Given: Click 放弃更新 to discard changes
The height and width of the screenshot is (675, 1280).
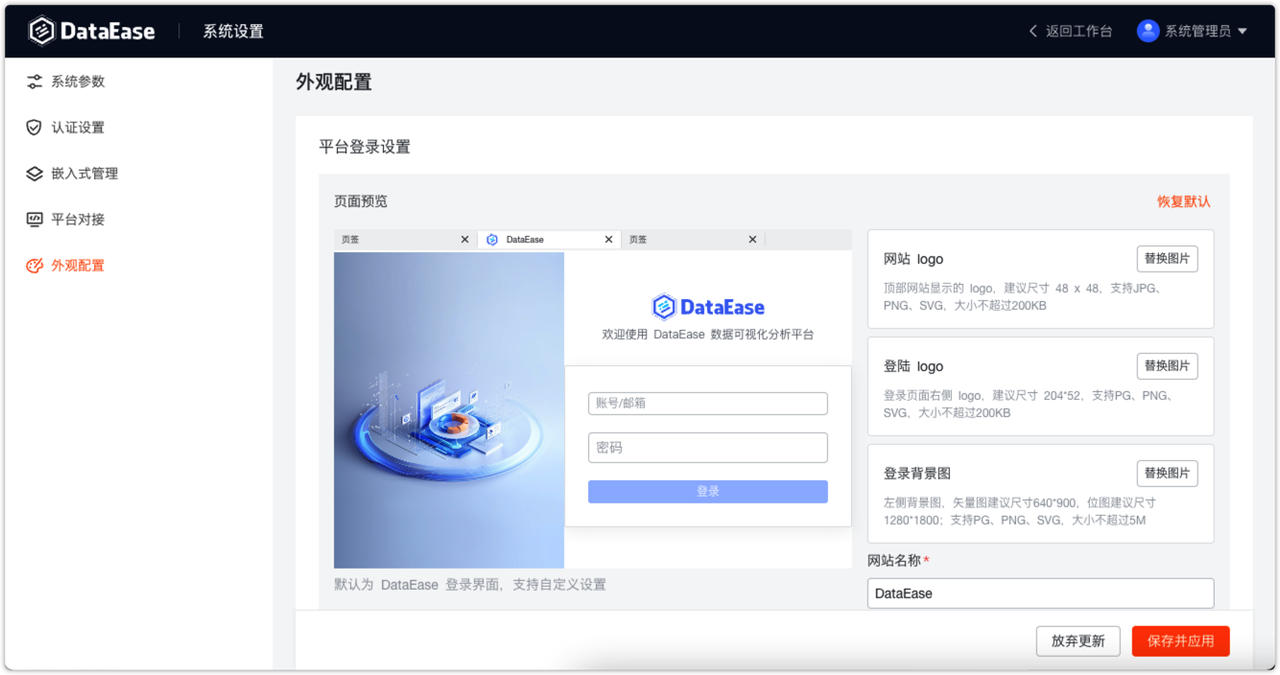Looking at the screenshot, I should pos(1078,641).
